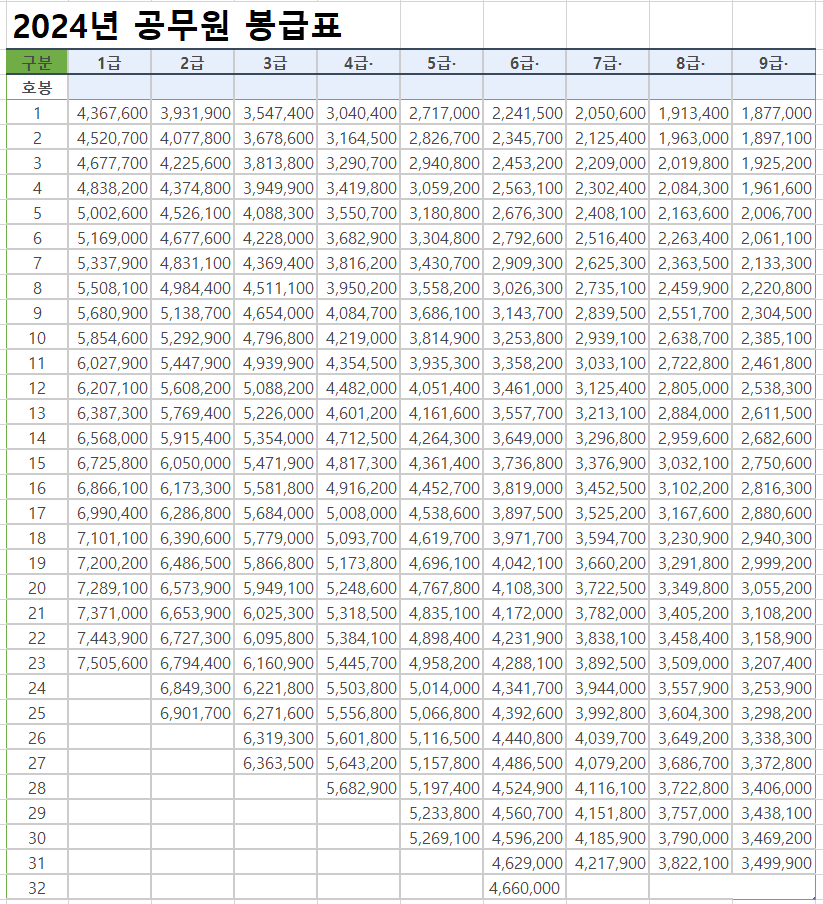Click cell showing 5,233,800
The image size is (823, 904).
click(x=441, y=813)
